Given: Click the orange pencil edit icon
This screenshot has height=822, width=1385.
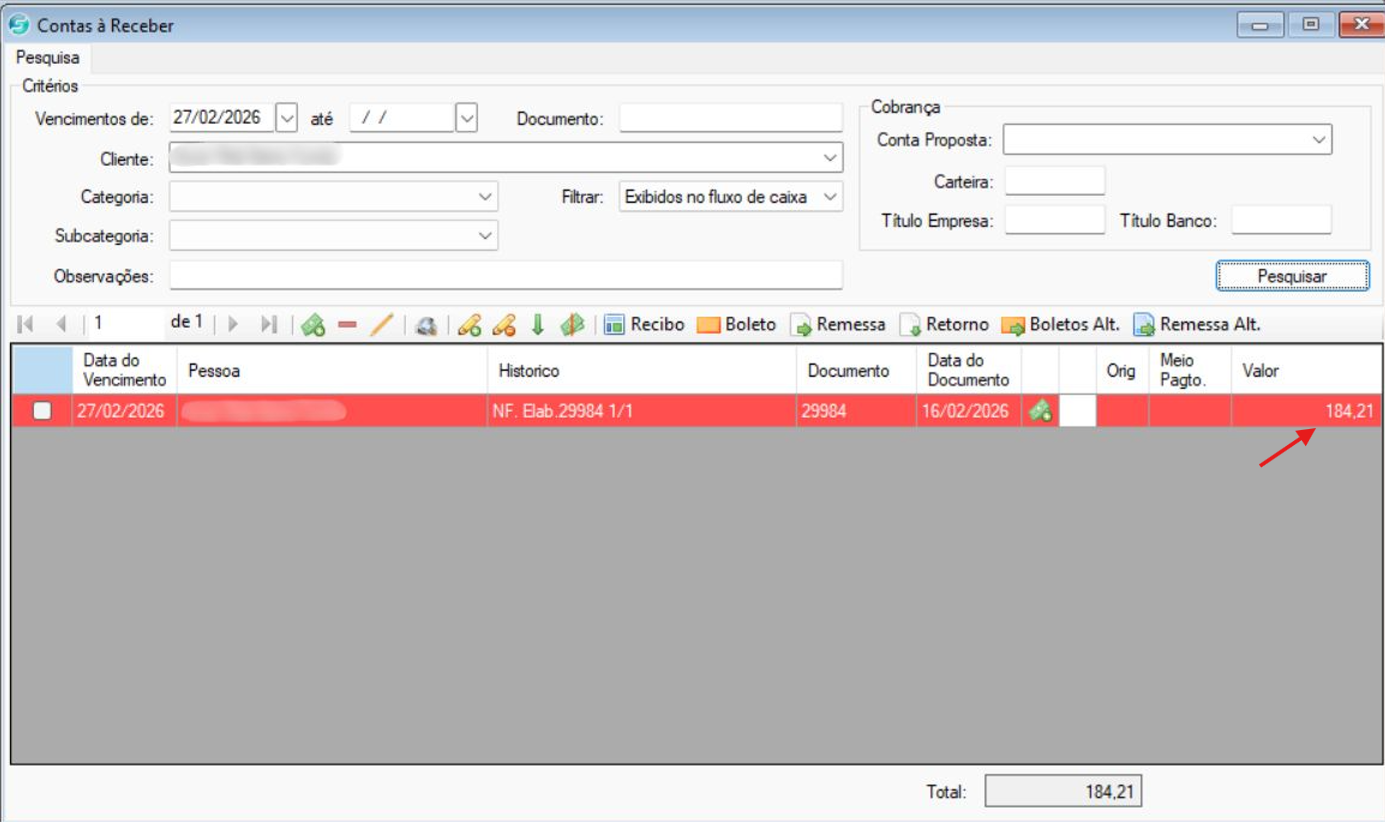Looking at the screenshot, I should point(381,325).
